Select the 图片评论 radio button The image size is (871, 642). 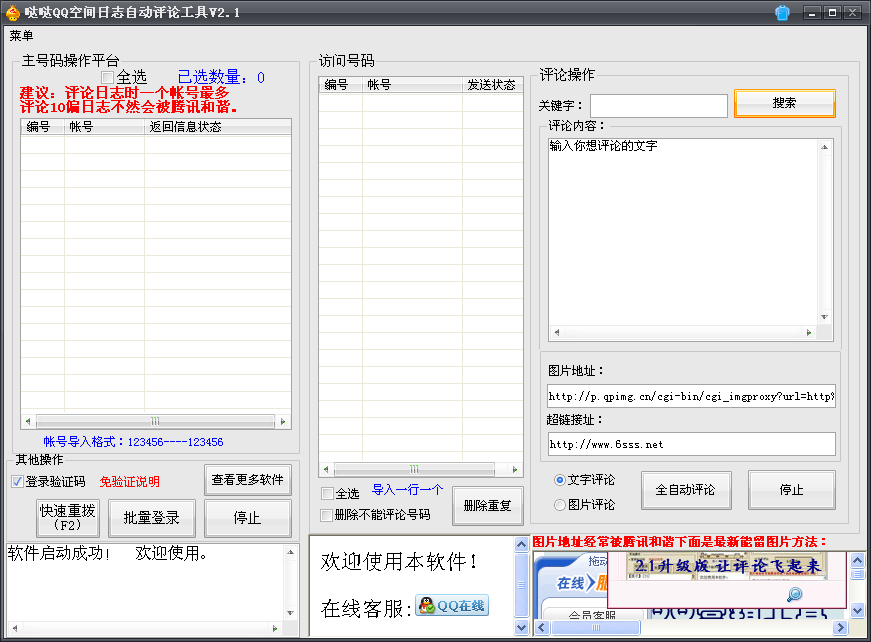pyautogui.click(x=560, y=505)
